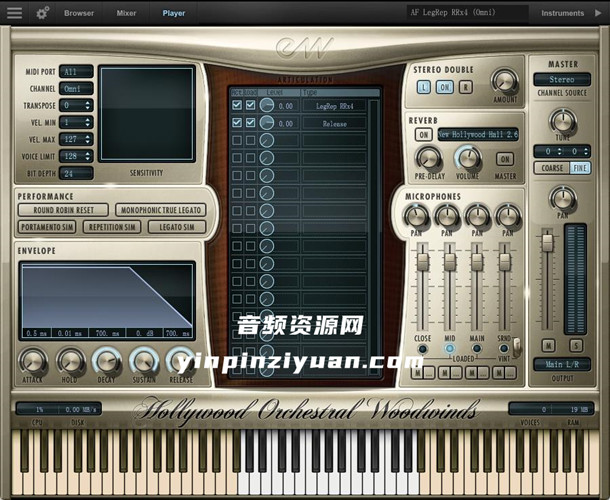Click the Srnd microphone pan knob

[508, 216]
